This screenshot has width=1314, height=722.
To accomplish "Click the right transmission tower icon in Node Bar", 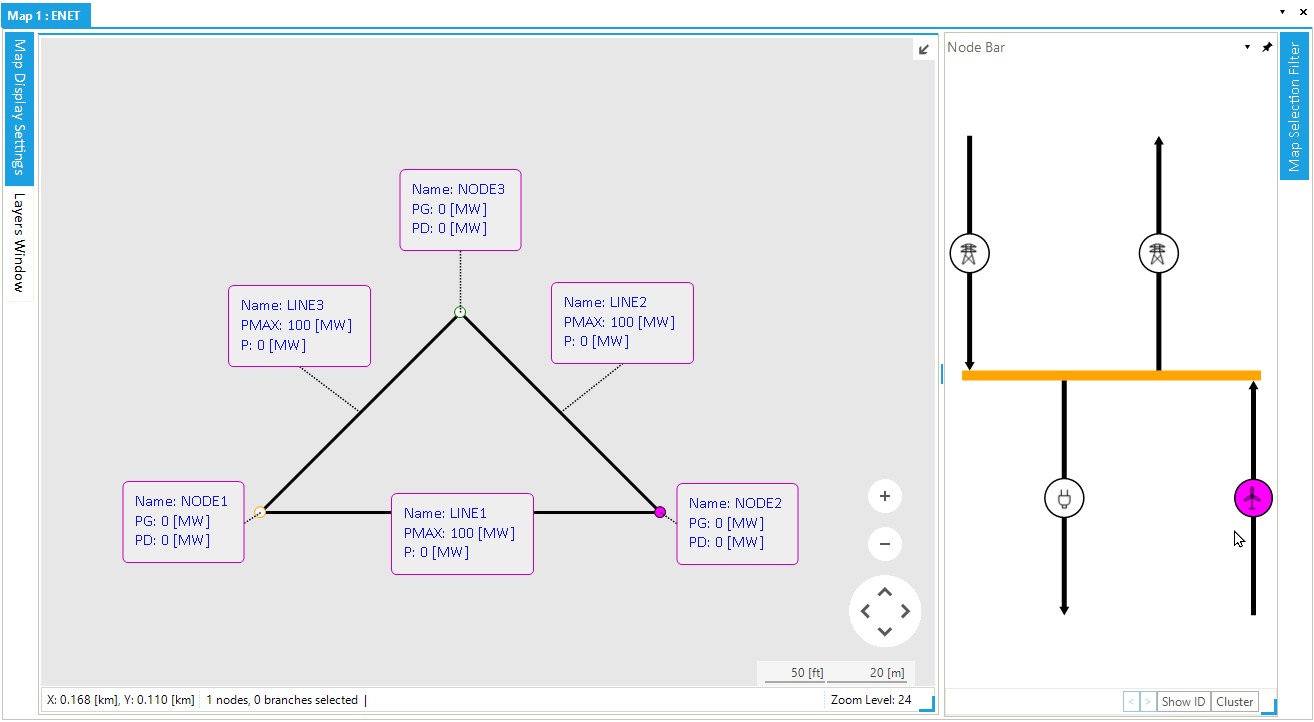I will tap(1158, 253).
